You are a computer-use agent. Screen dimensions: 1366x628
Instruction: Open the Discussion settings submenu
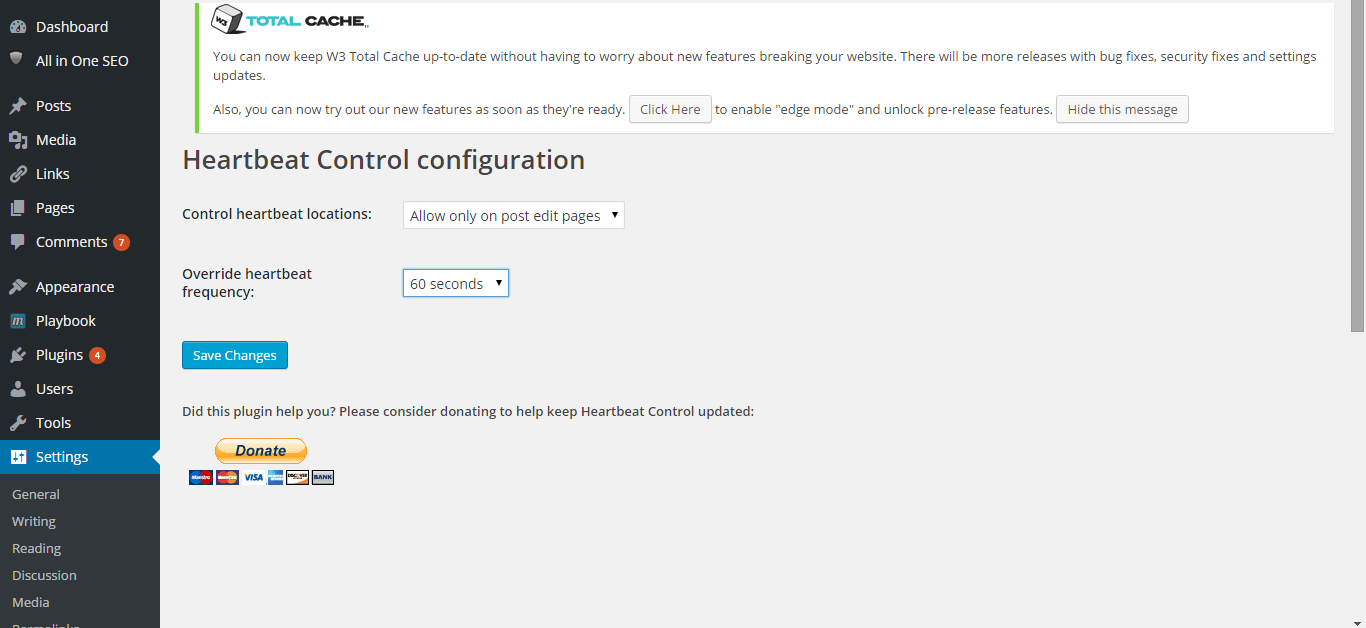(x=44, y=575)
